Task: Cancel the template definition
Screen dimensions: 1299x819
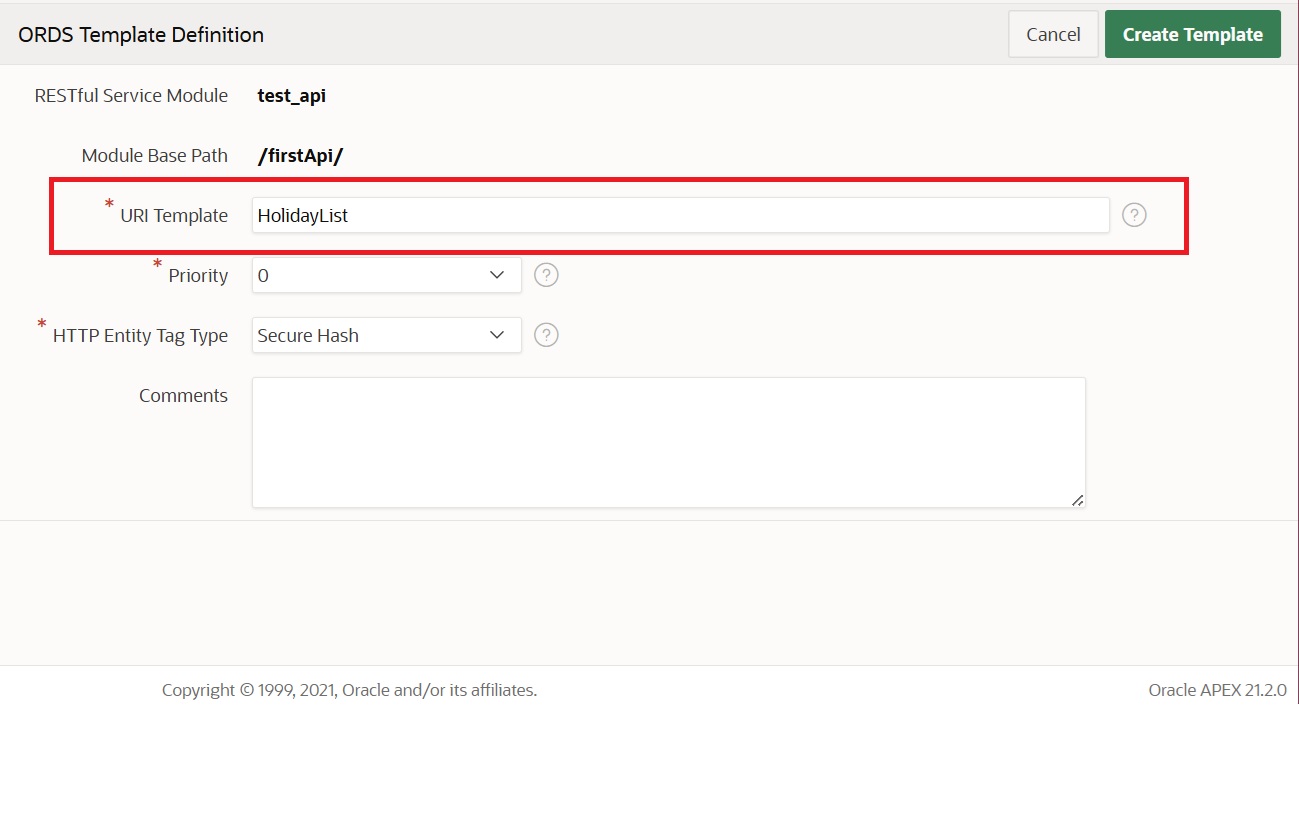Action: tap(1053, 34)
